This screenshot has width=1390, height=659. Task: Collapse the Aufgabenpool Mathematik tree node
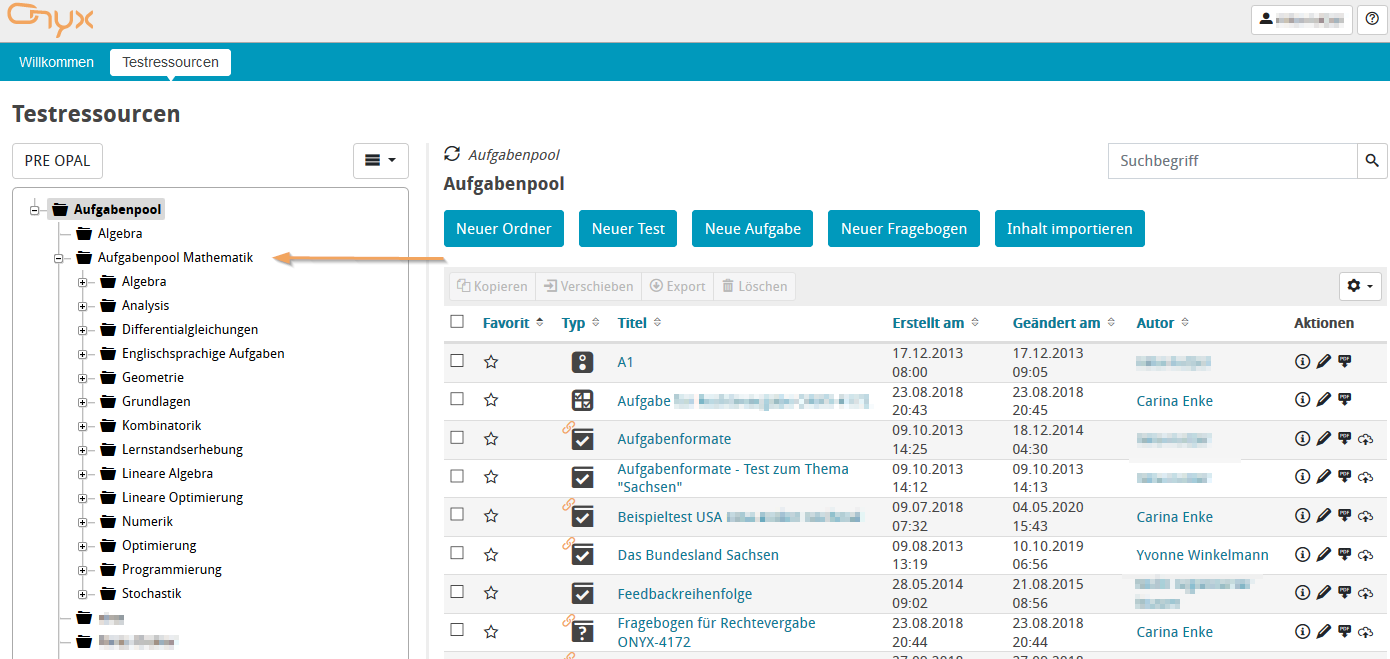(x=59, y=258)
